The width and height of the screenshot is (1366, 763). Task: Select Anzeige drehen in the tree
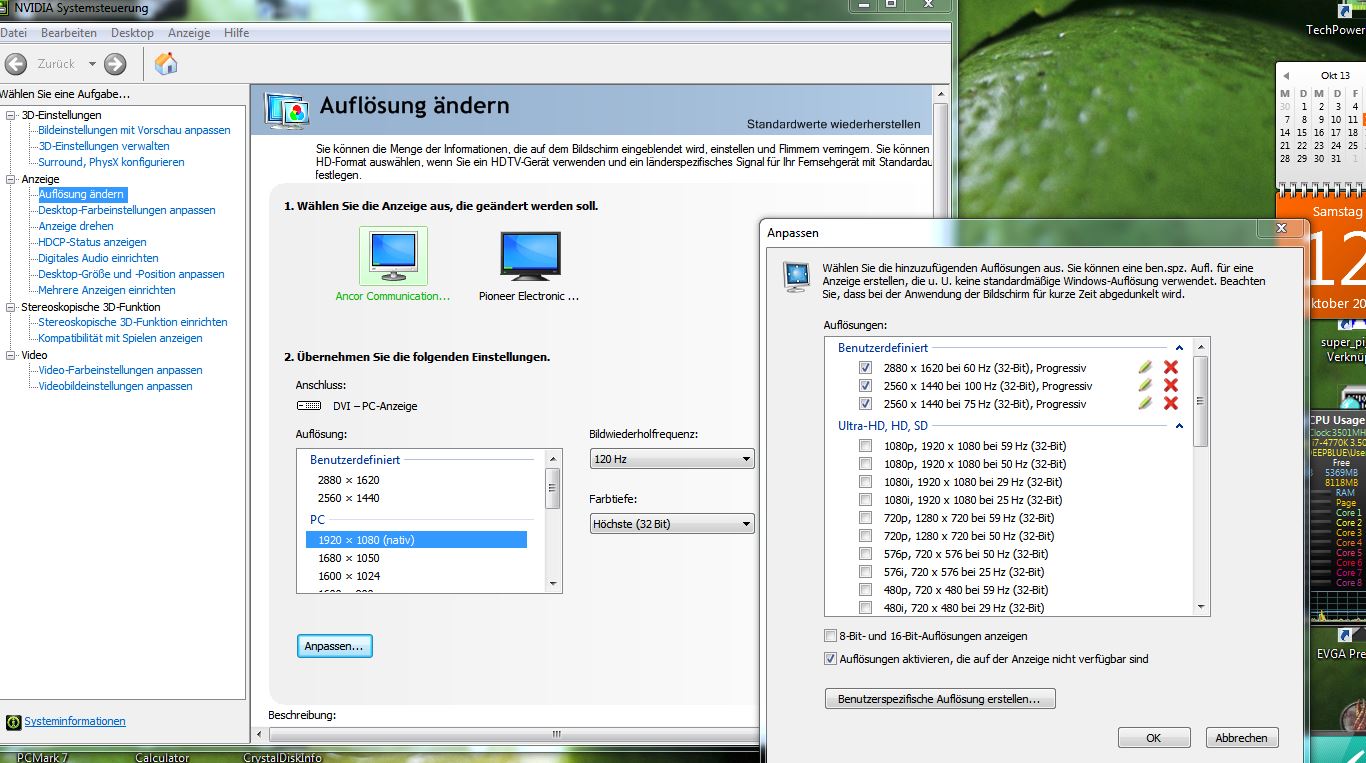click(x=76, y=226)
